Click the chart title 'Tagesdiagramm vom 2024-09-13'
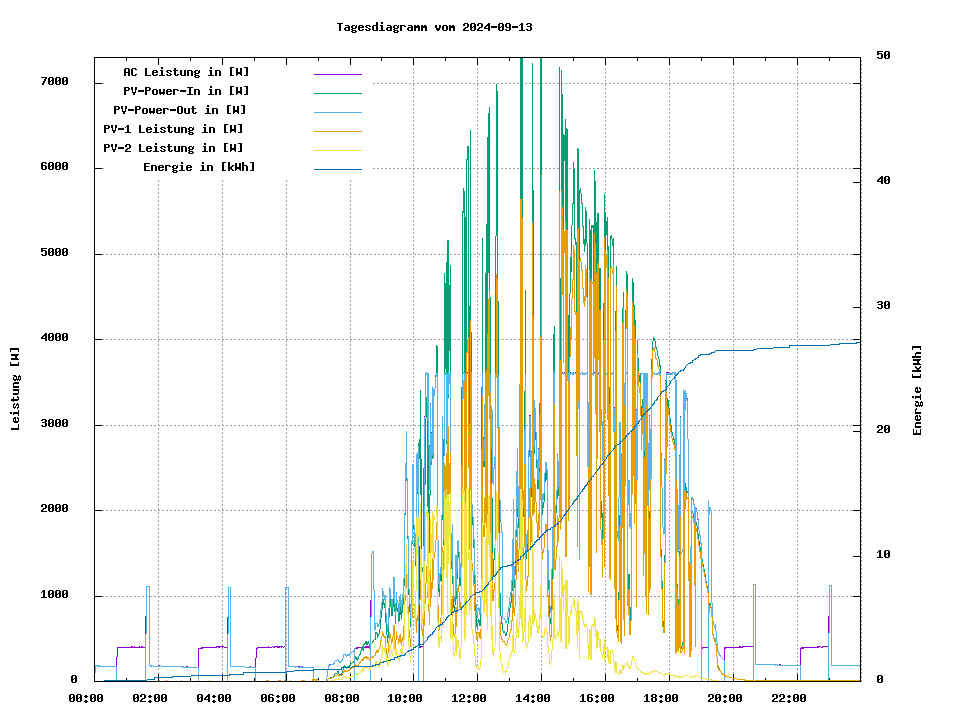 434,27
